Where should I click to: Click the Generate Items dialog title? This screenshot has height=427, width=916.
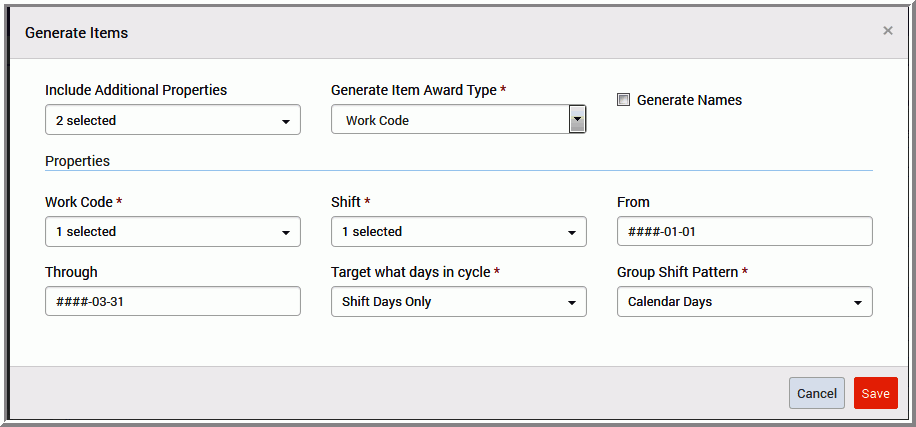coord(77,33)
